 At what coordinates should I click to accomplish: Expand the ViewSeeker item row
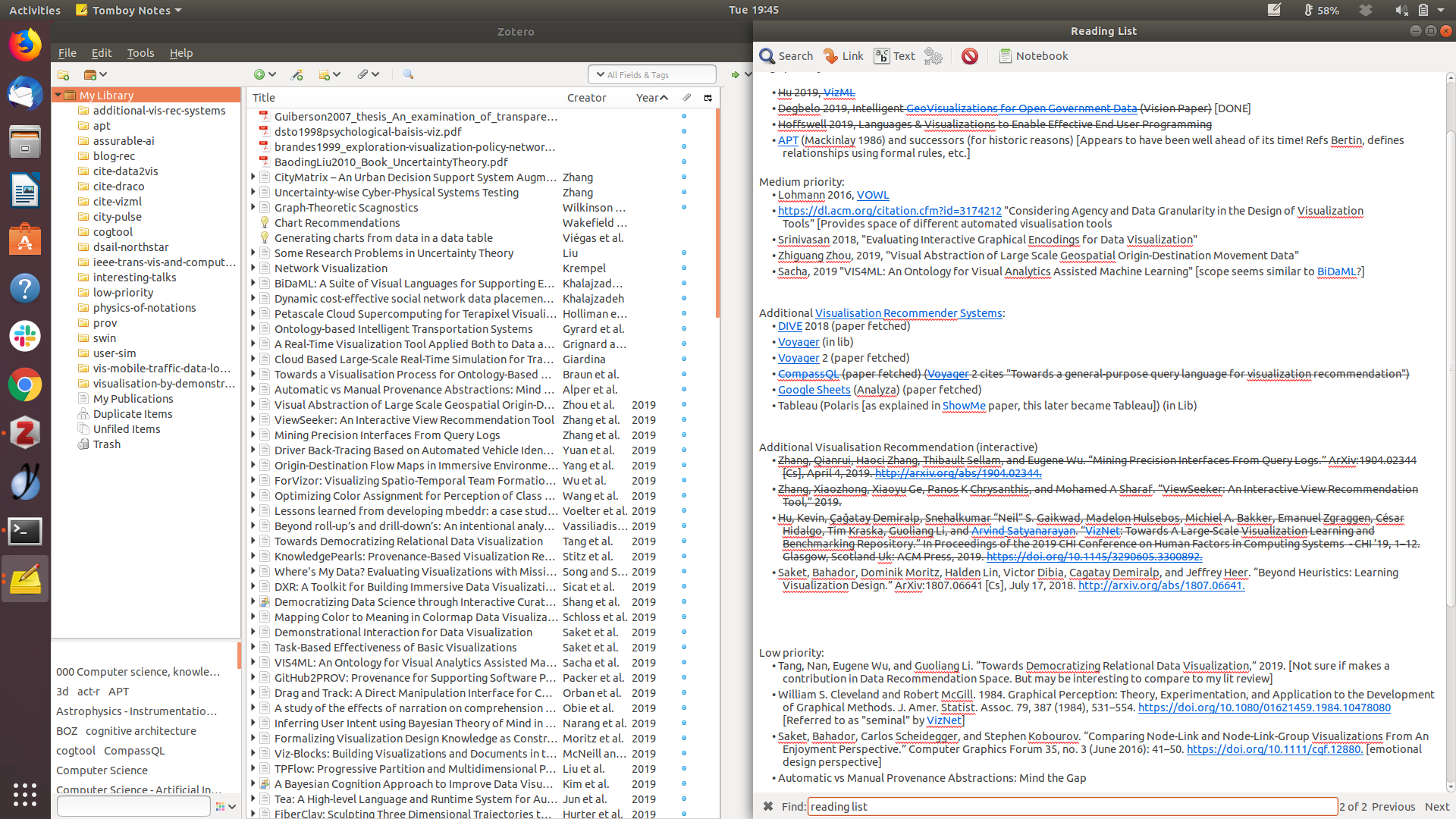pos(253,419)
